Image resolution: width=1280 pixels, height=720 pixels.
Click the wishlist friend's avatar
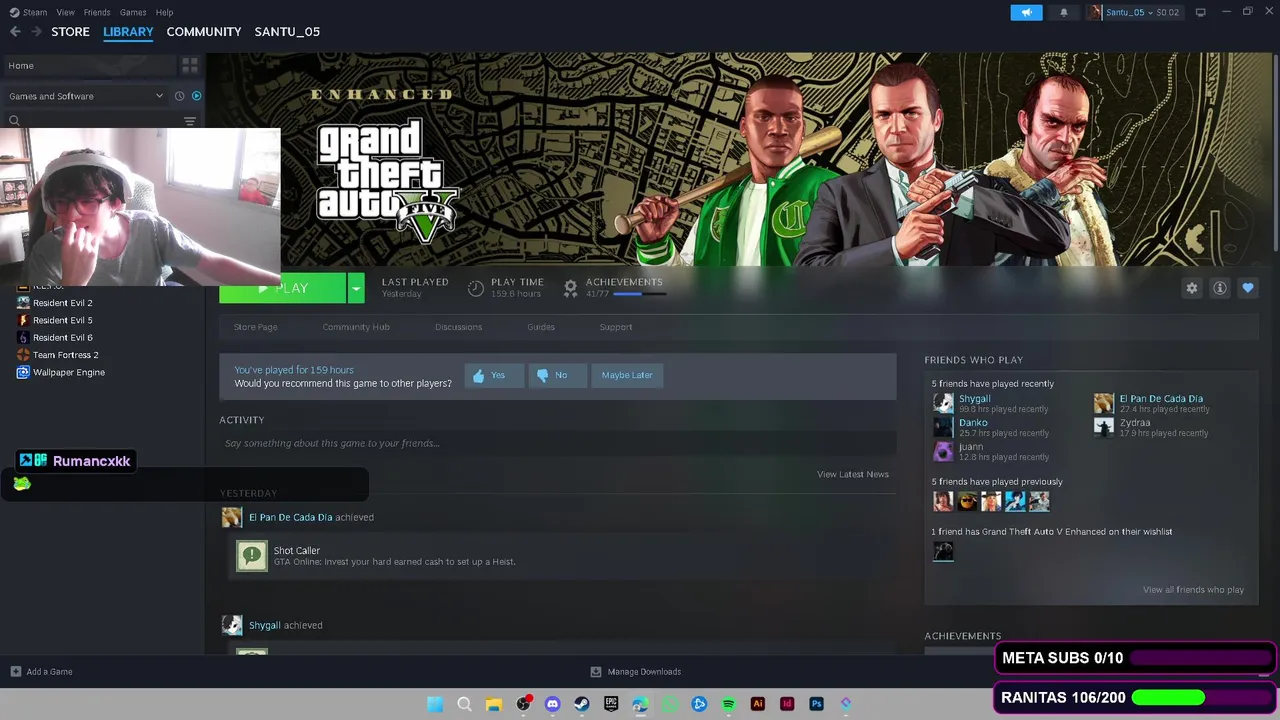pyautogui.click(x=943, y=551)
